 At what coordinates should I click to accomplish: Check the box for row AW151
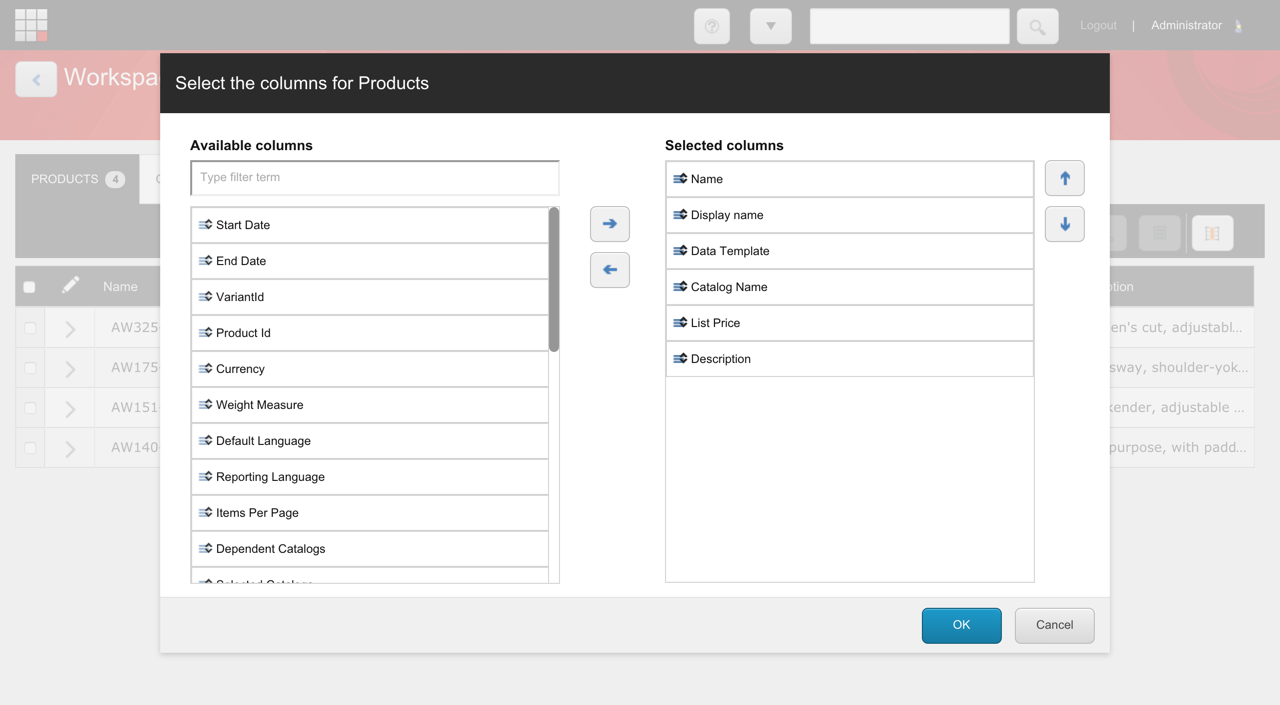click(x=30, y=408)
